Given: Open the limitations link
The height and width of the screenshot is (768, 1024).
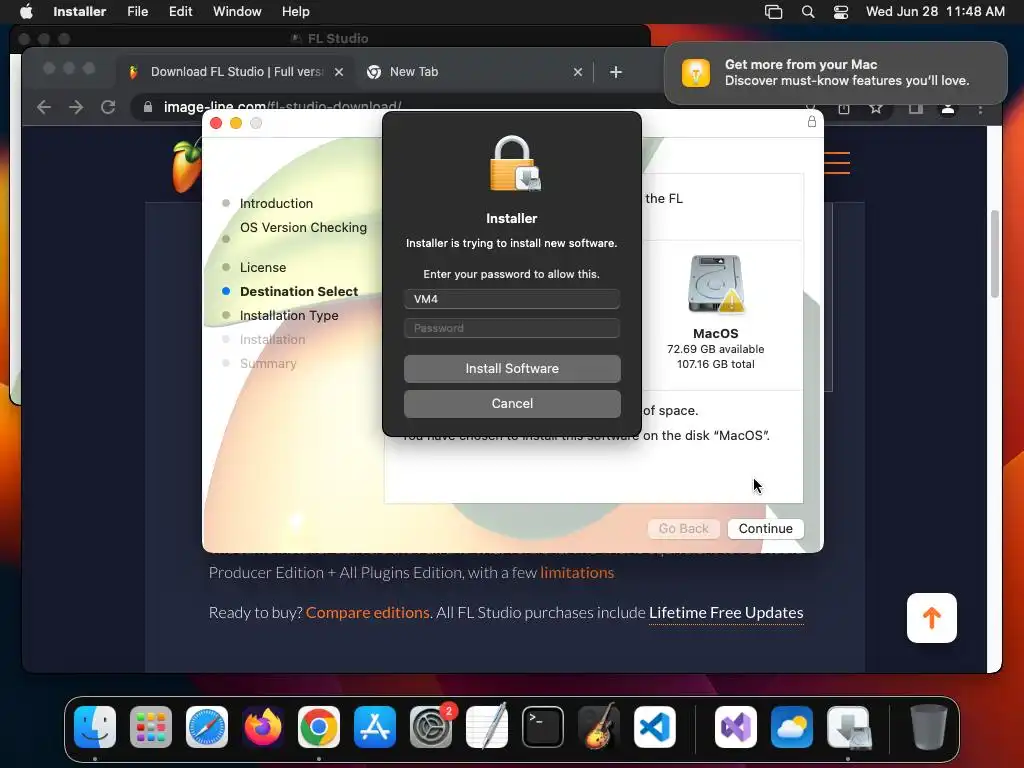Looking at the screenshot, I should click(x=577, y=573).
